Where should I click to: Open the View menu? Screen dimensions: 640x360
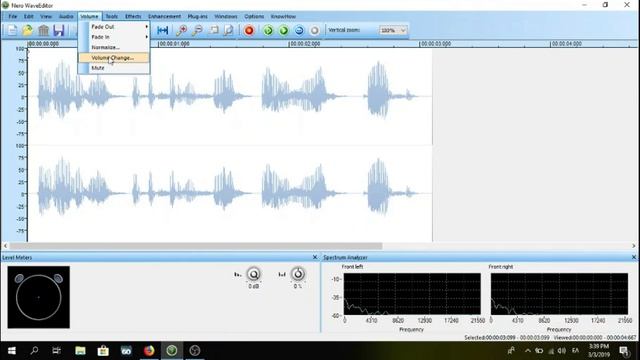(46, 16)
